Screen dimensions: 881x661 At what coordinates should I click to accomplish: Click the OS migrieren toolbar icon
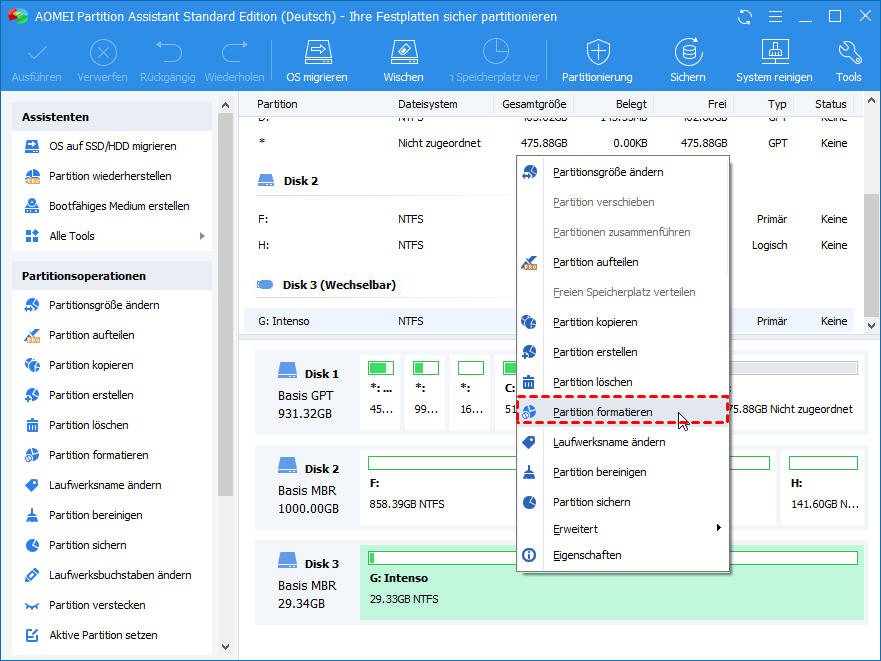pyautogui.click(x=317, y=53)
